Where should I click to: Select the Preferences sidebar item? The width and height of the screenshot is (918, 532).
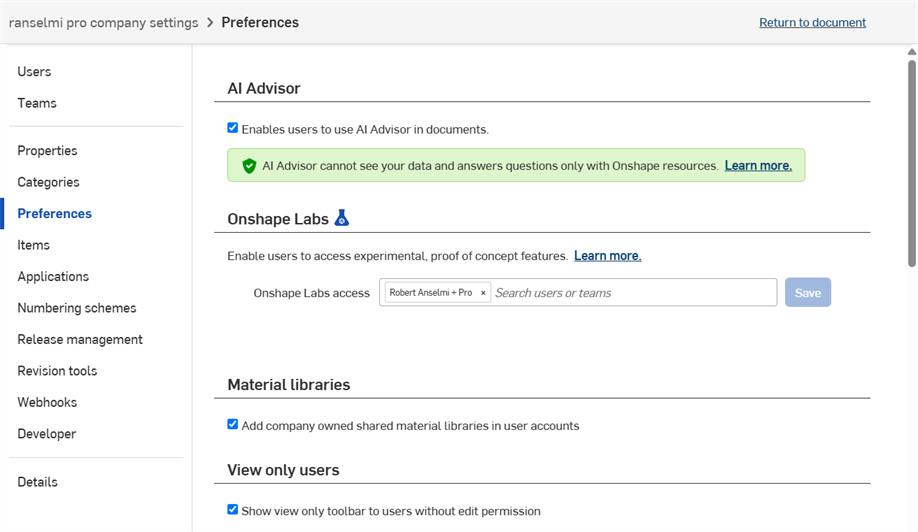tap(54, 214)
